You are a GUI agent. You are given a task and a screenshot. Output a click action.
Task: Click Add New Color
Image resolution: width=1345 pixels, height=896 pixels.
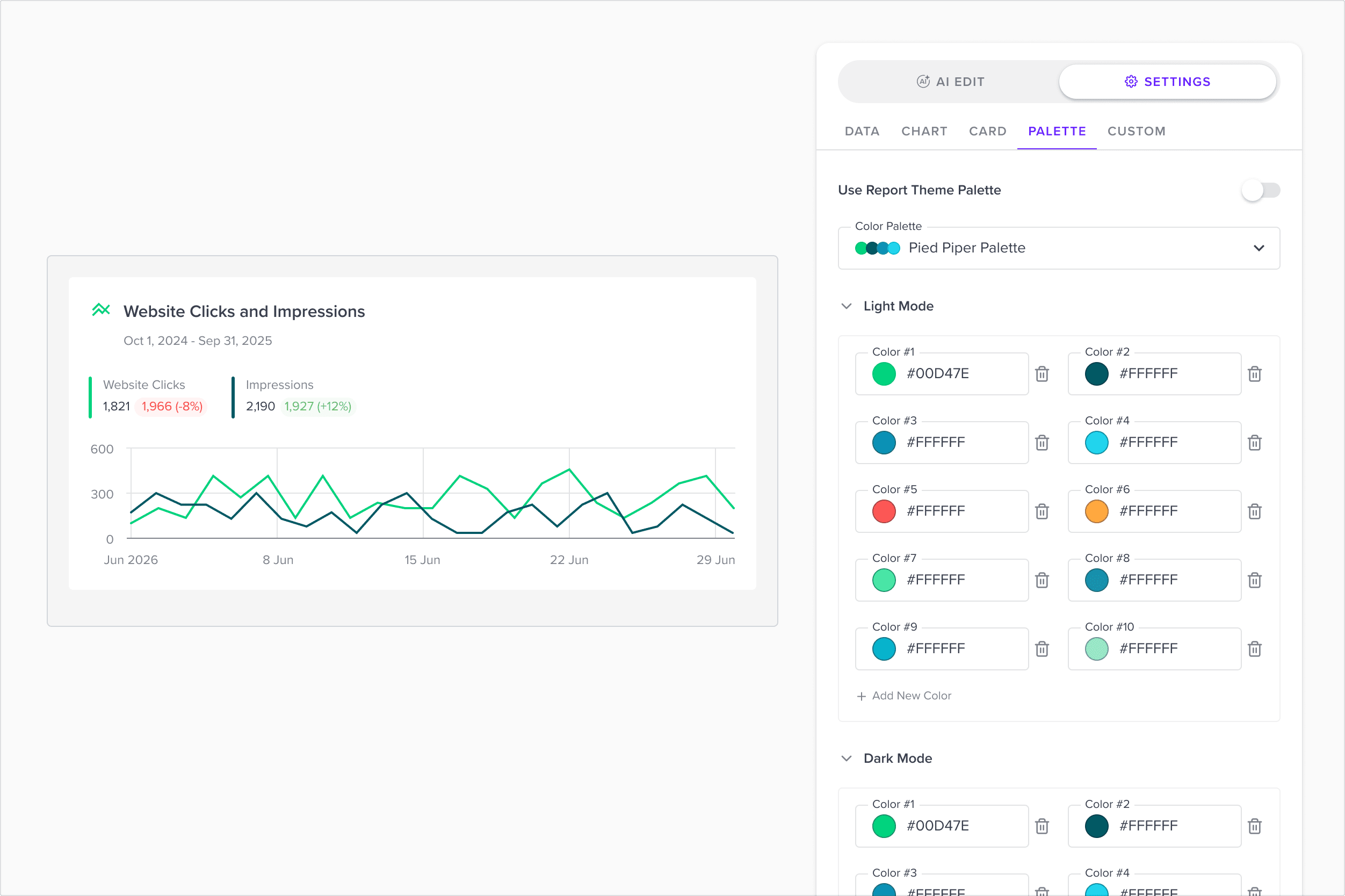pos(905,696)
